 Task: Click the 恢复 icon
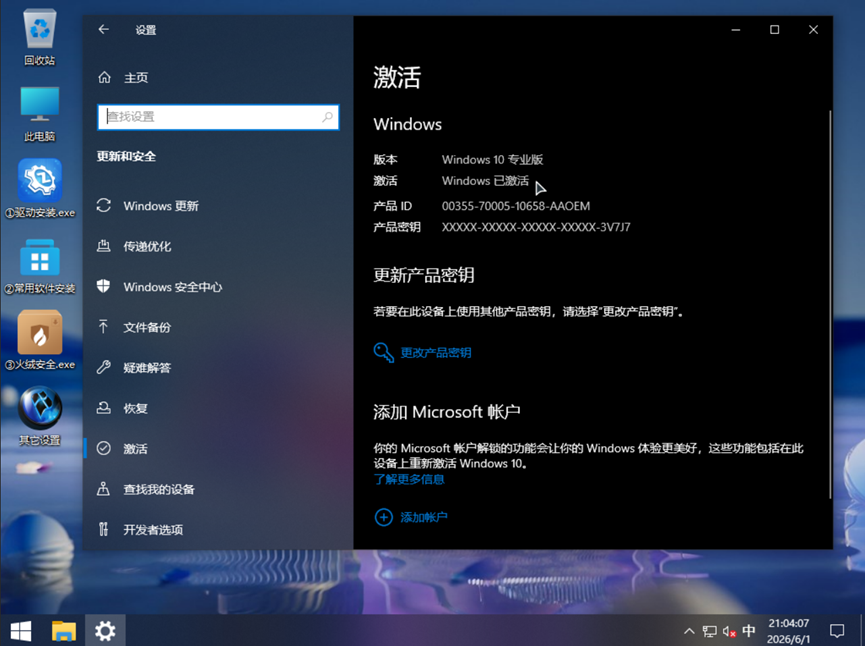[x=104, y=408]
